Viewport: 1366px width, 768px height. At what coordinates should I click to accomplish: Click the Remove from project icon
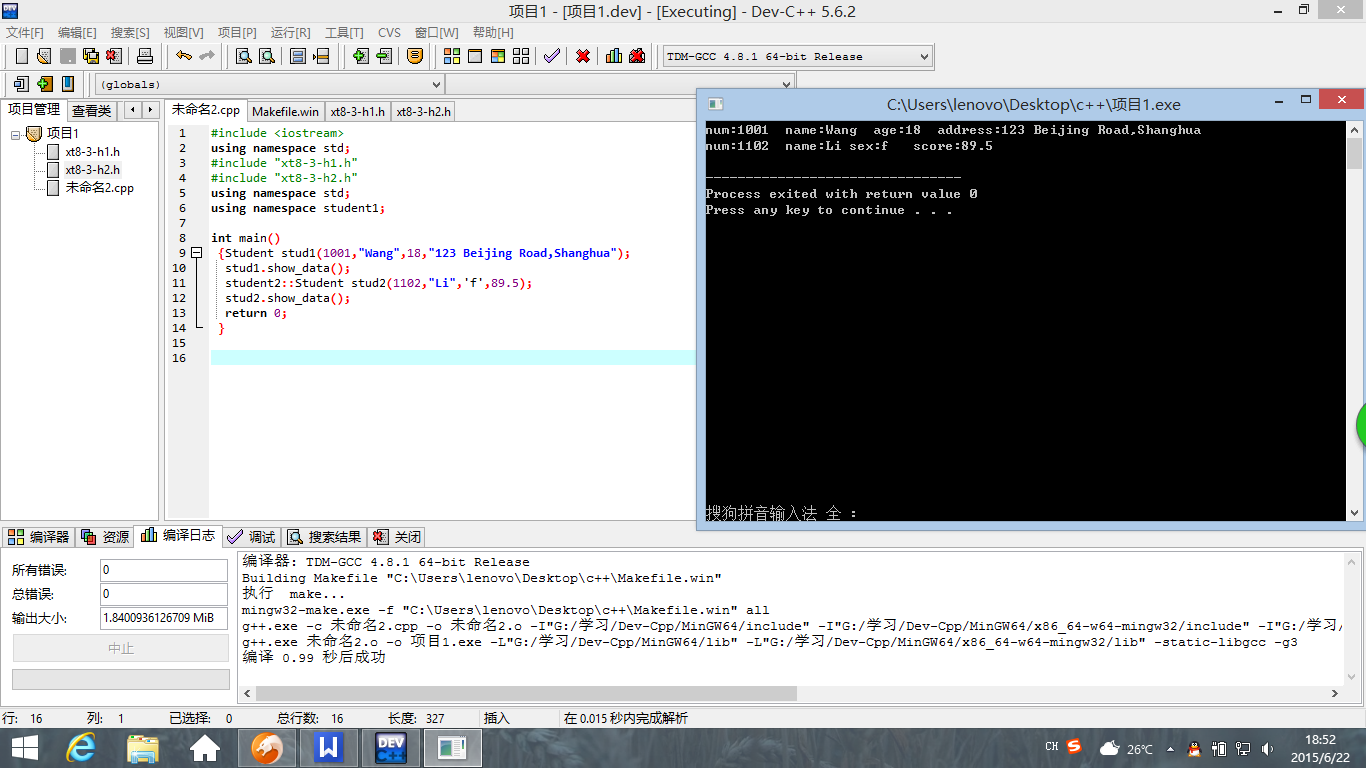pos(384,56)
